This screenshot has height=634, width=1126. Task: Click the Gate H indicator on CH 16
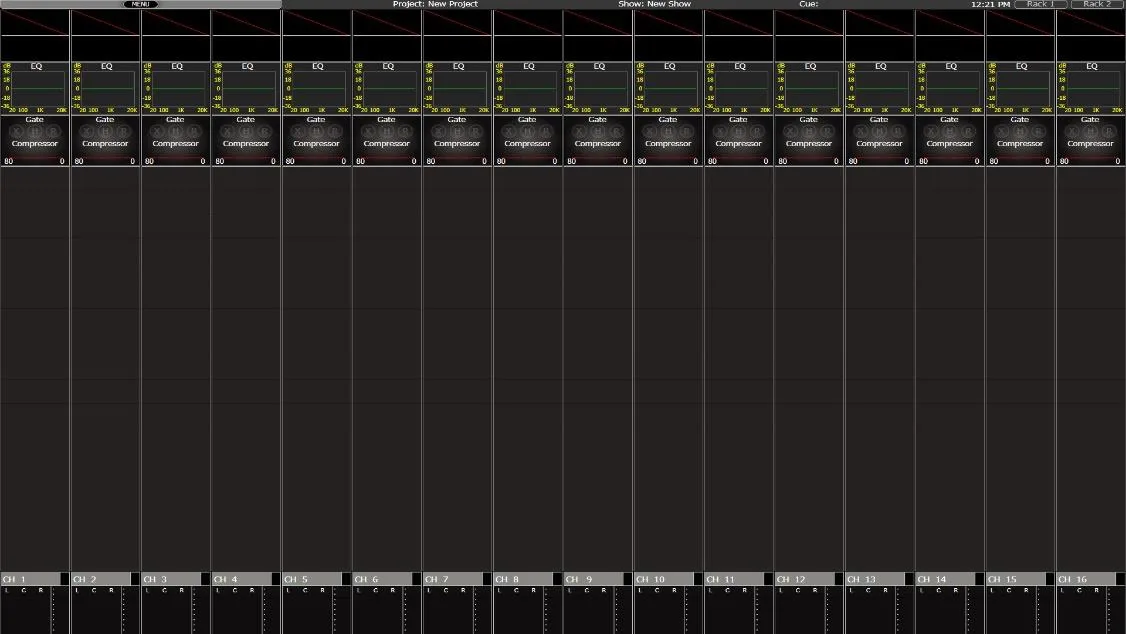[1091, 132]
